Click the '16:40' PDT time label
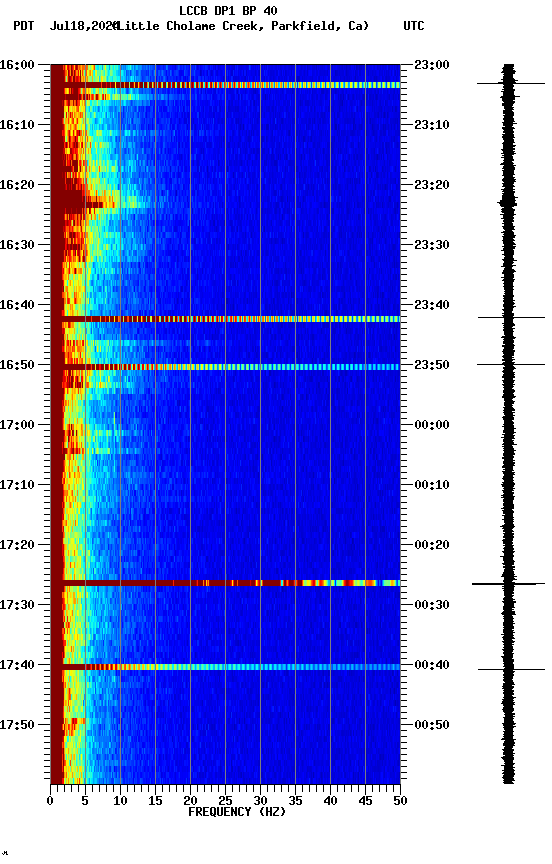This screenshot has height=864, width=552. point(17,305)
